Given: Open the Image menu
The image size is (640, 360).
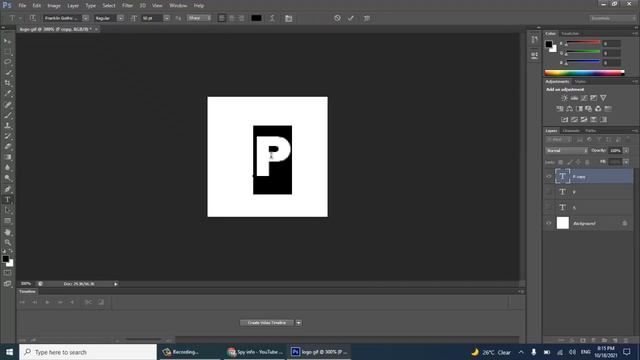Looking at the screenshot, I should coord(54,6).
